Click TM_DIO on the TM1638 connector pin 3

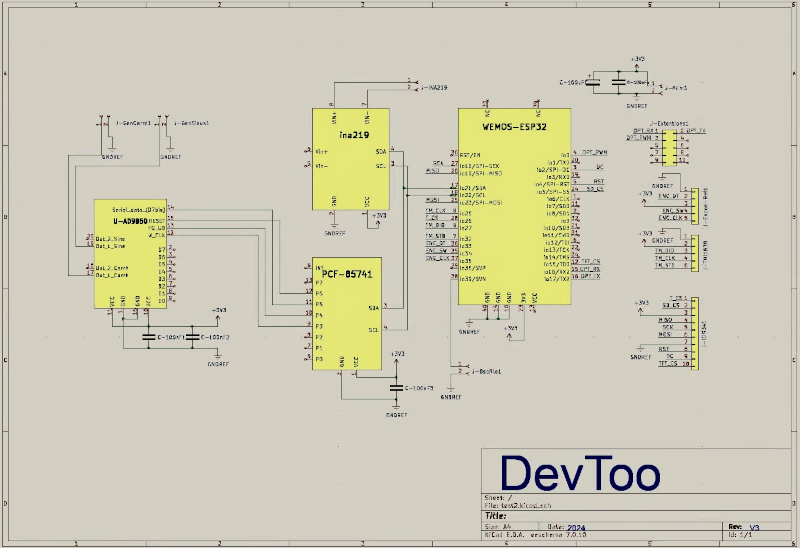[x=664, y=251]
